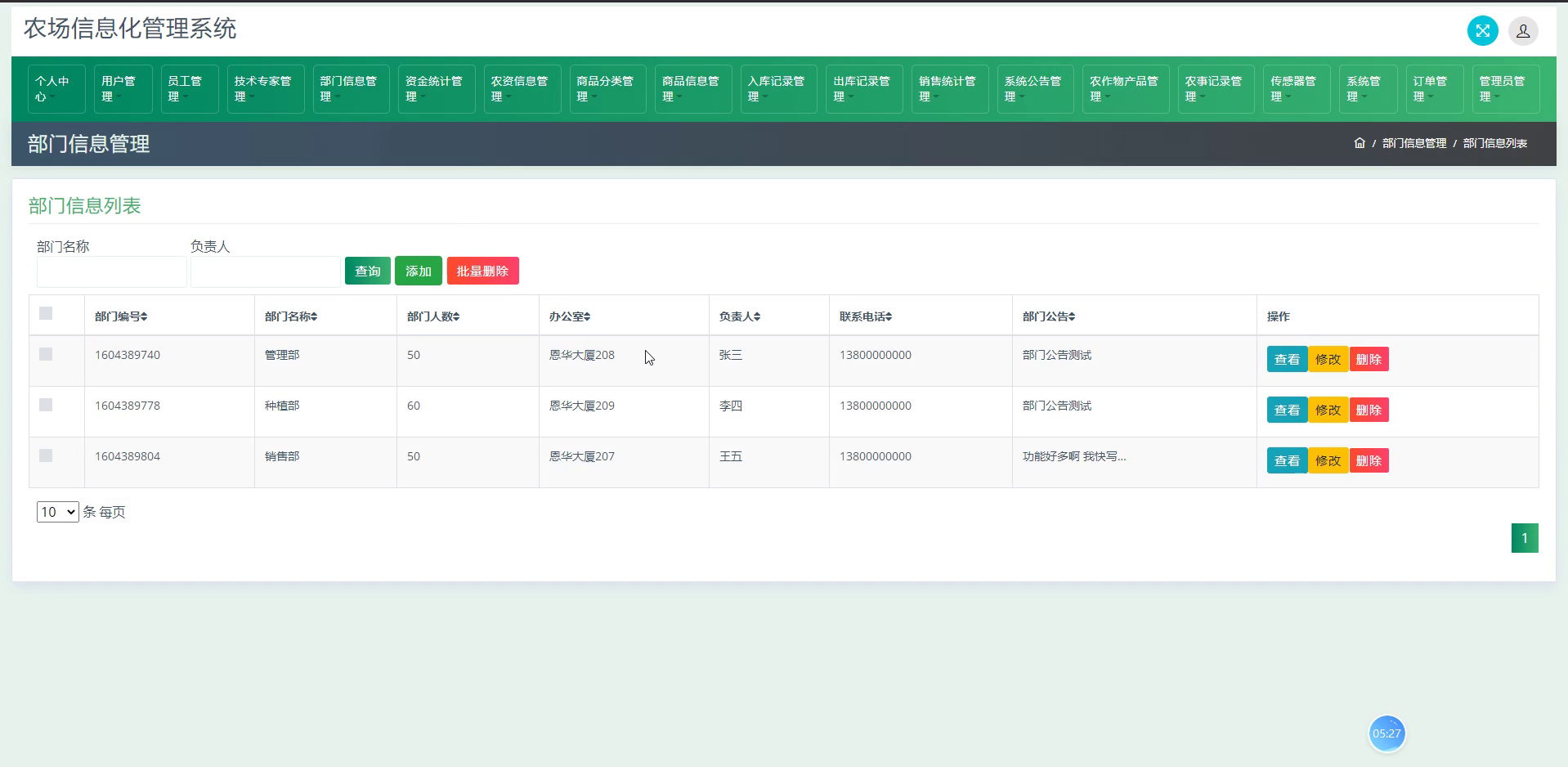View details of 管理部 with 查看
This screenshot has width=1568, height=767.
(1287, 359)
